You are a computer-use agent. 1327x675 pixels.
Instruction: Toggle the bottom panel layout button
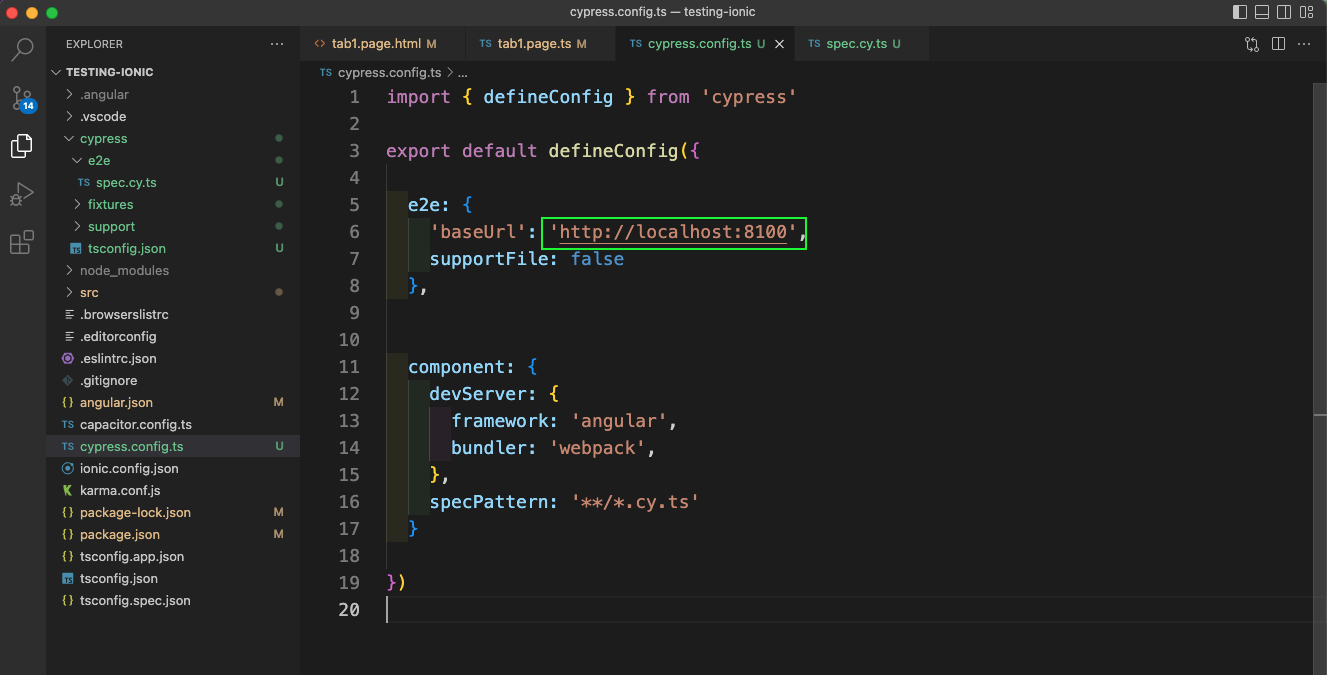tap(1262, 13)
